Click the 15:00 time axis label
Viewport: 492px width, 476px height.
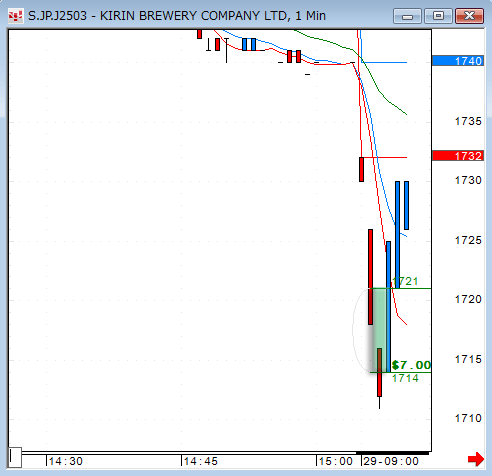pos(336,461)
